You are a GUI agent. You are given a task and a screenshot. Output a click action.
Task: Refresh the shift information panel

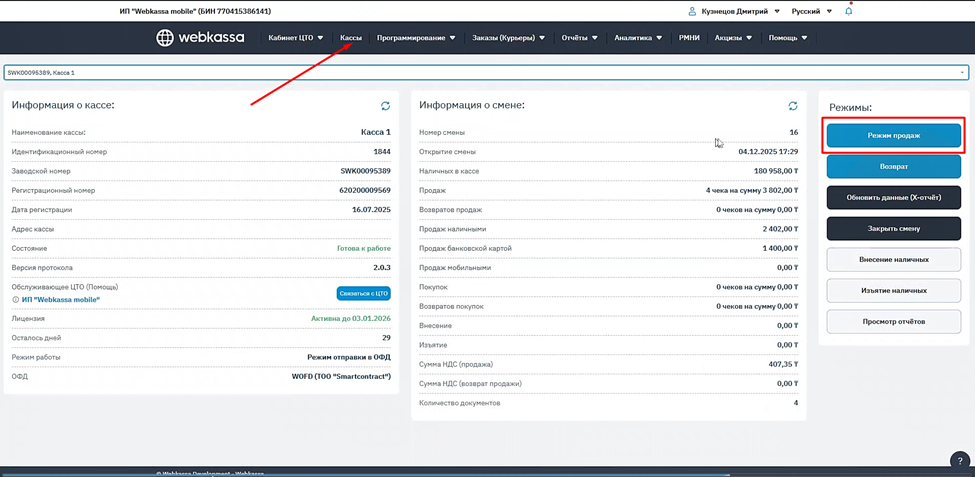tap(793, 106)
